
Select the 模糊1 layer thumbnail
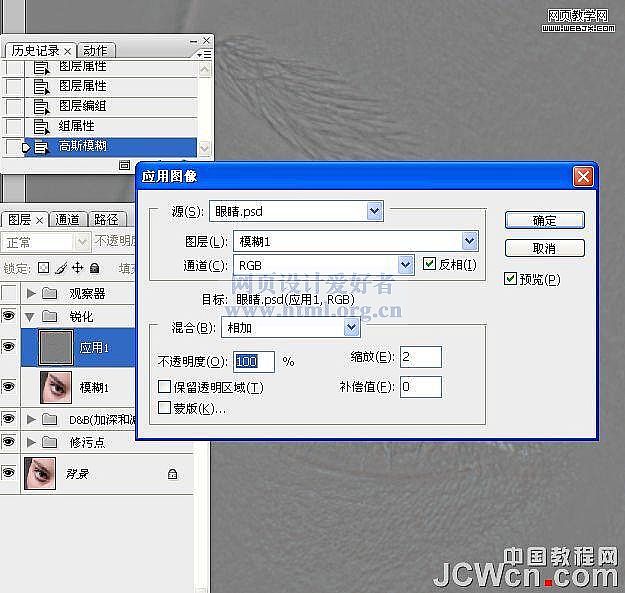pyautogui.click(x=56, y=387)
